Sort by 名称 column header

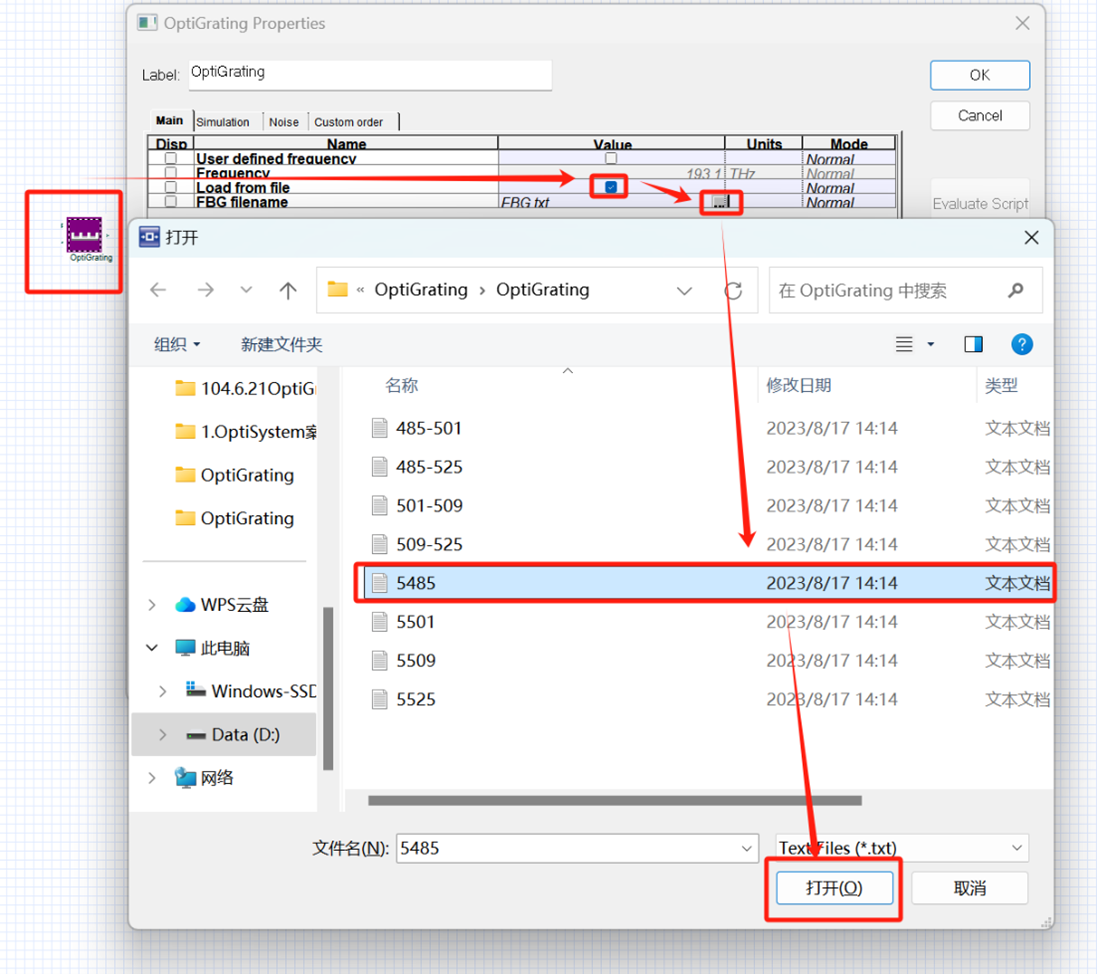pos(402,386)
